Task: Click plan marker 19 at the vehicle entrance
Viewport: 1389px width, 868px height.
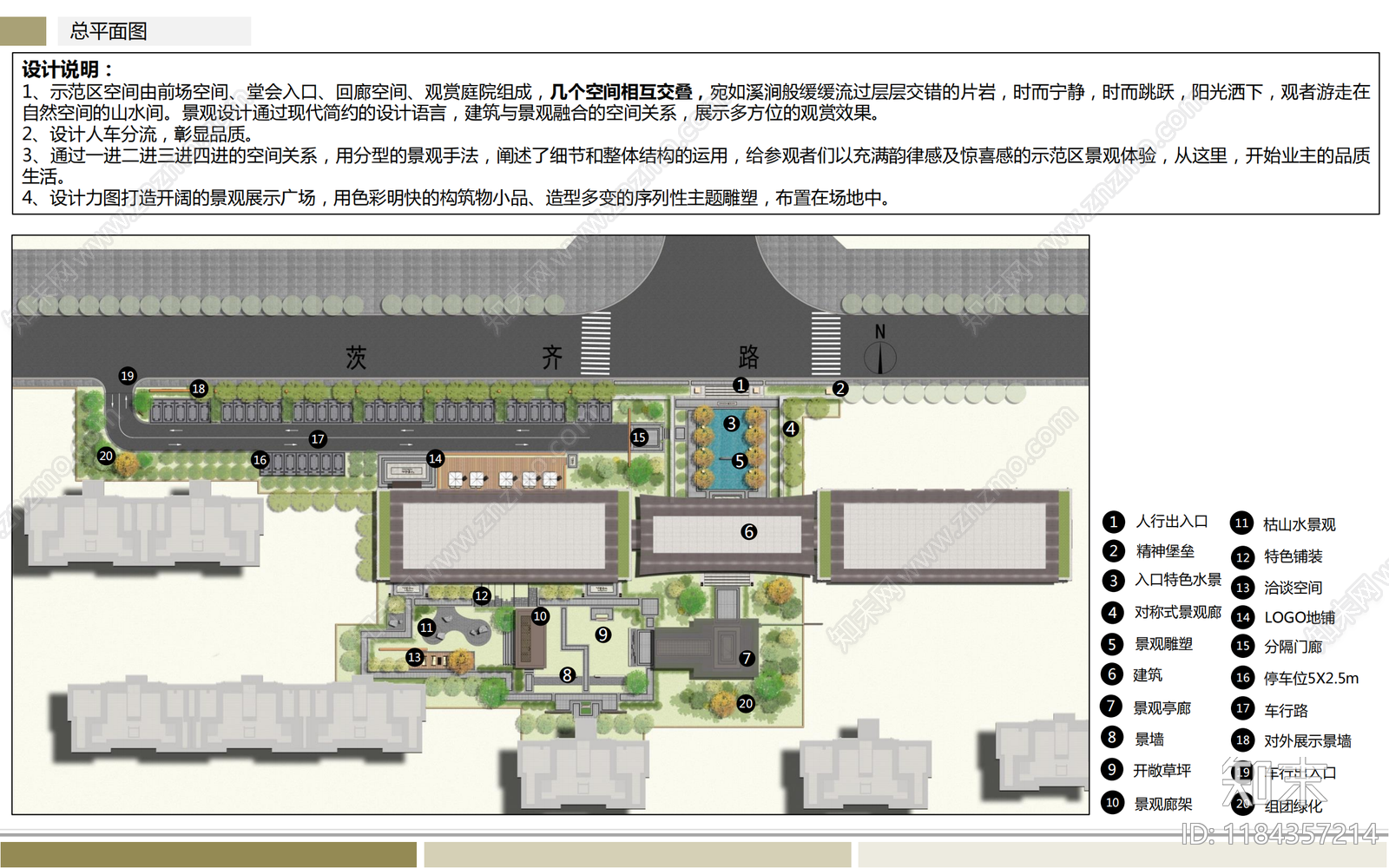Action: pyautogui.click(x=128, y=376)
